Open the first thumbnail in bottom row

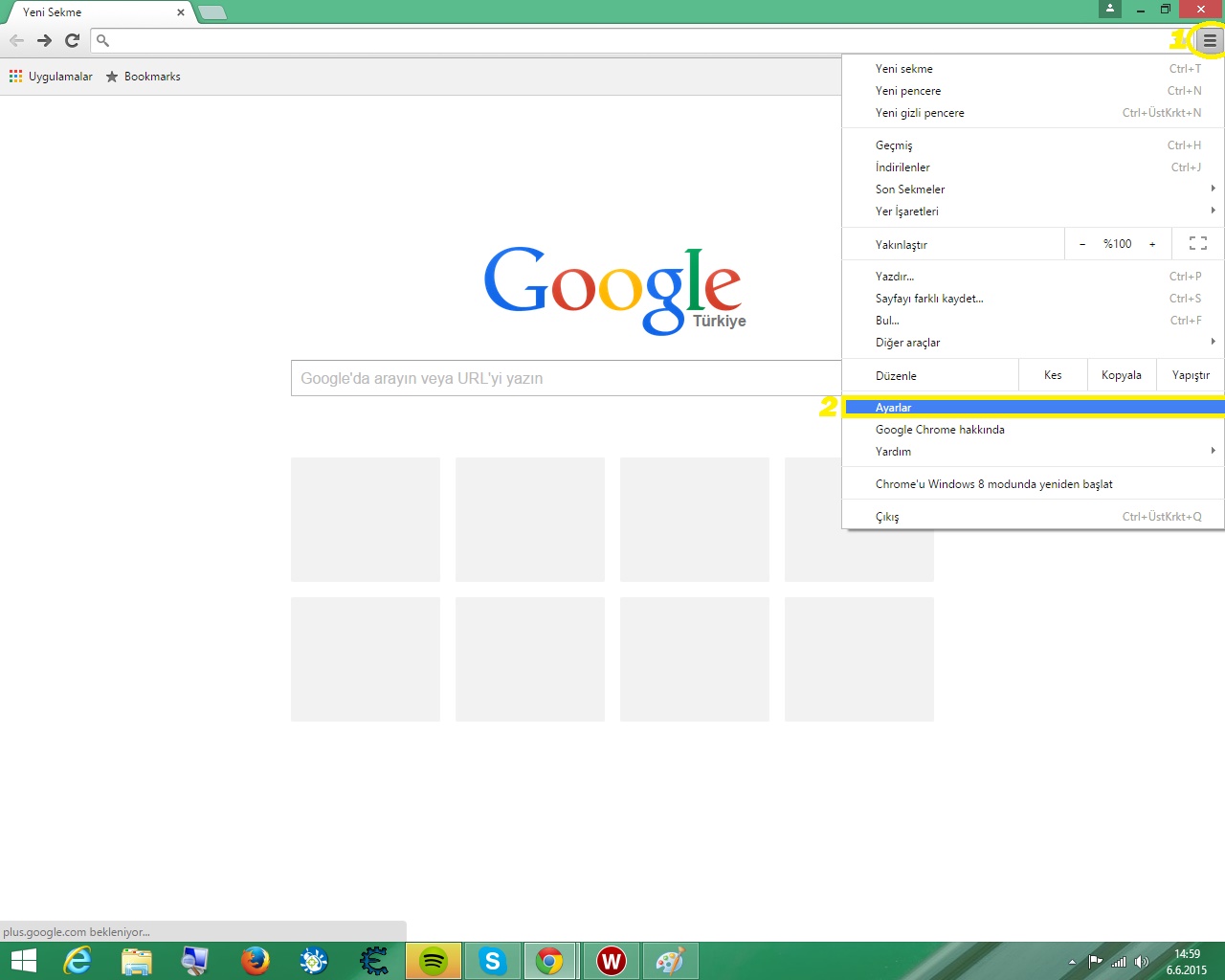[366, 659]
